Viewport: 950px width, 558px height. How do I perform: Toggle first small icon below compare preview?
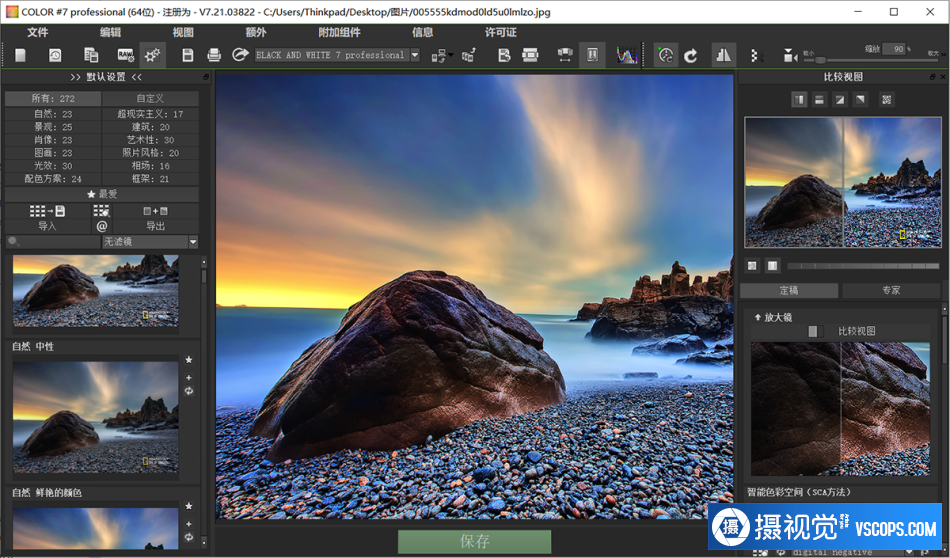pyautogui.click(x=752, y=265)
